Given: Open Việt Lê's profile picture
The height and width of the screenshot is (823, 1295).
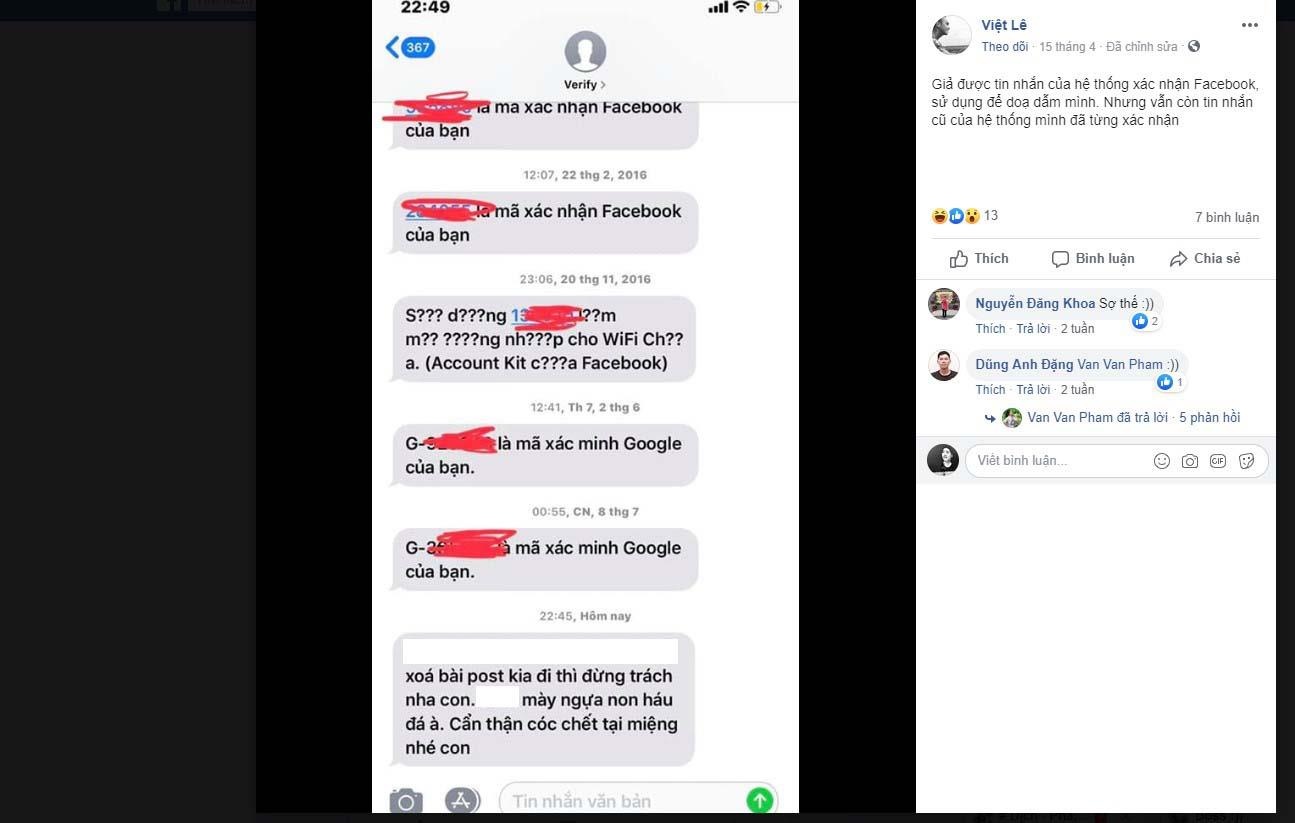Looking at the screenshot, I should click(x=951, y=35).
